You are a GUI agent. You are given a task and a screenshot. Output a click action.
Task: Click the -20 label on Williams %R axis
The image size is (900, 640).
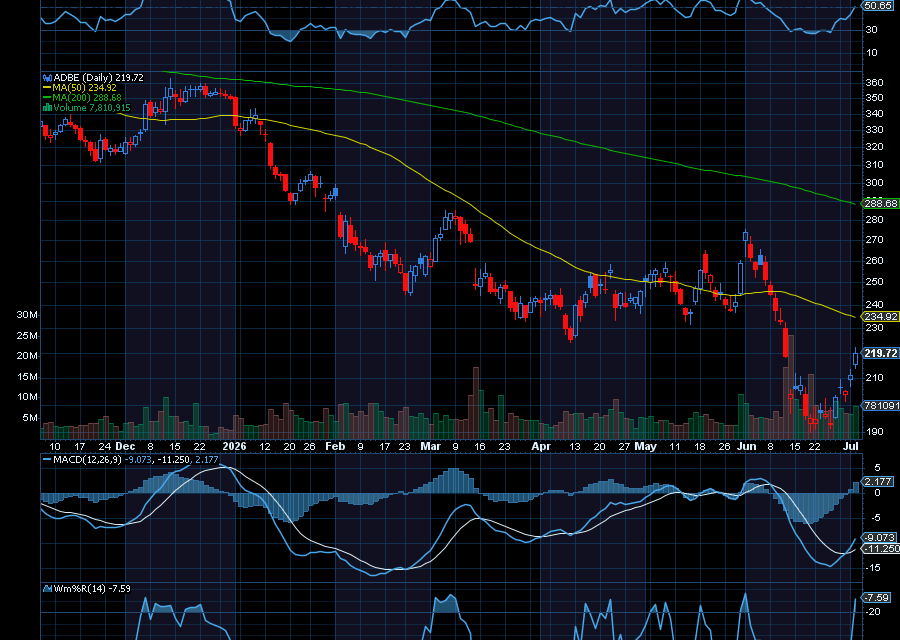[873, 612]
